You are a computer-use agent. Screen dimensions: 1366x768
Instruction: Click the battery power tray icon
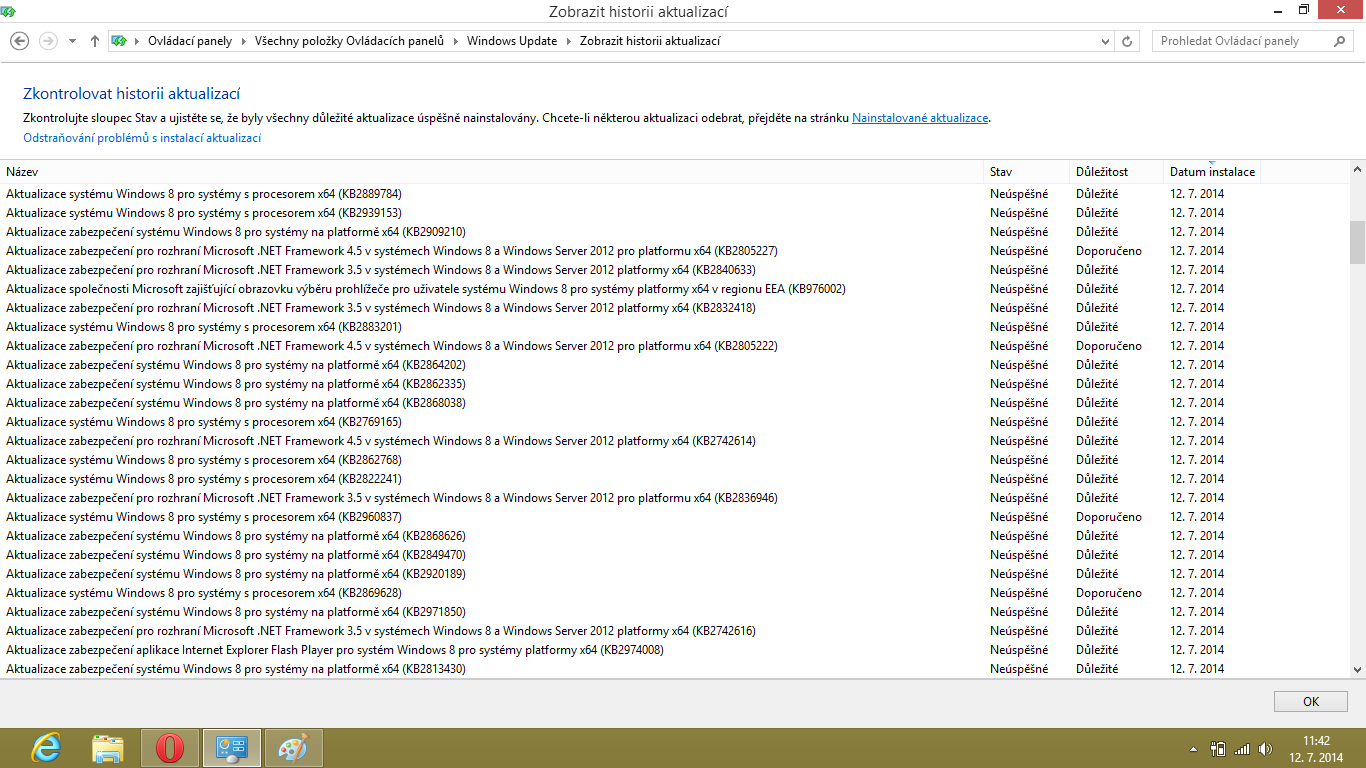tap(1218, 748)
